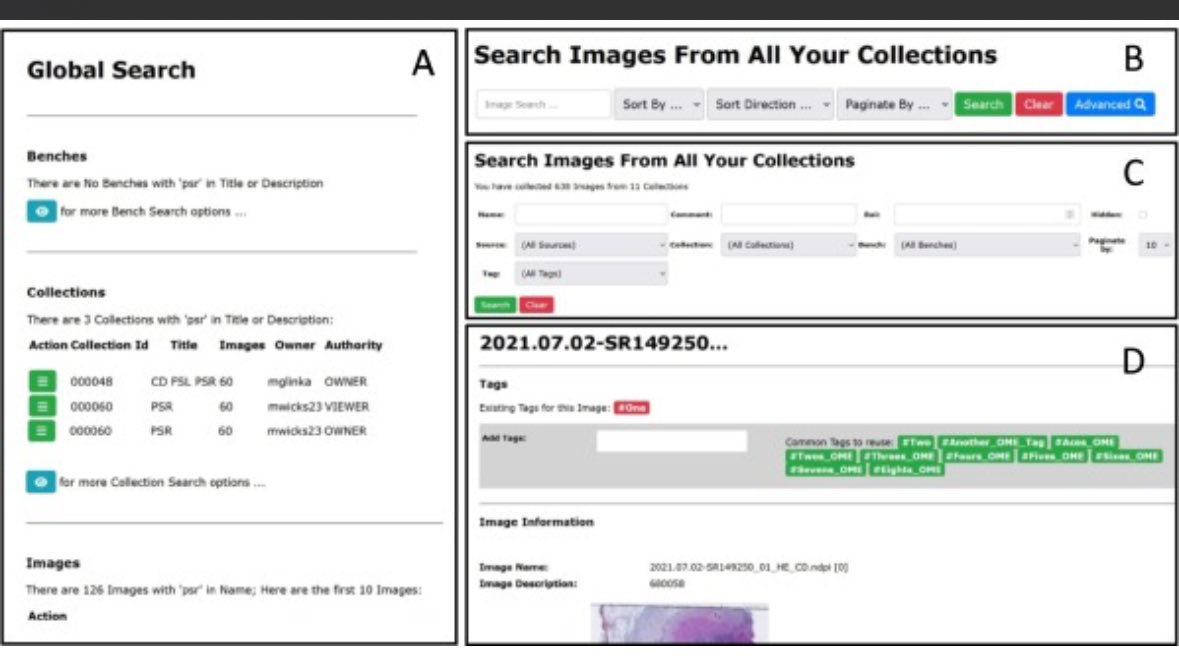Image resolution: width=1179 pixels, height=660 pixels.
Task: Expand the (All Benches) dropdown
Action: (987, 245)
